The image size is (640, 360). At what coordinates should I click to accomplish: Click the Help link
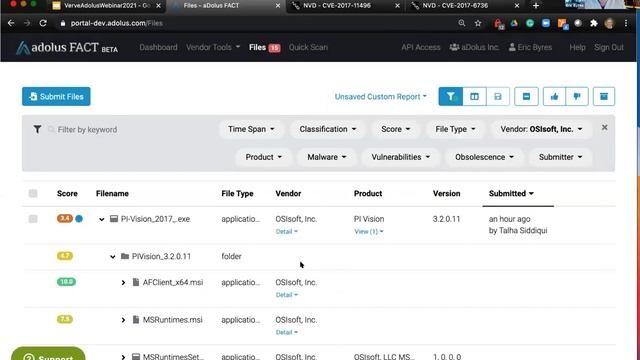(x=577, y=47)
